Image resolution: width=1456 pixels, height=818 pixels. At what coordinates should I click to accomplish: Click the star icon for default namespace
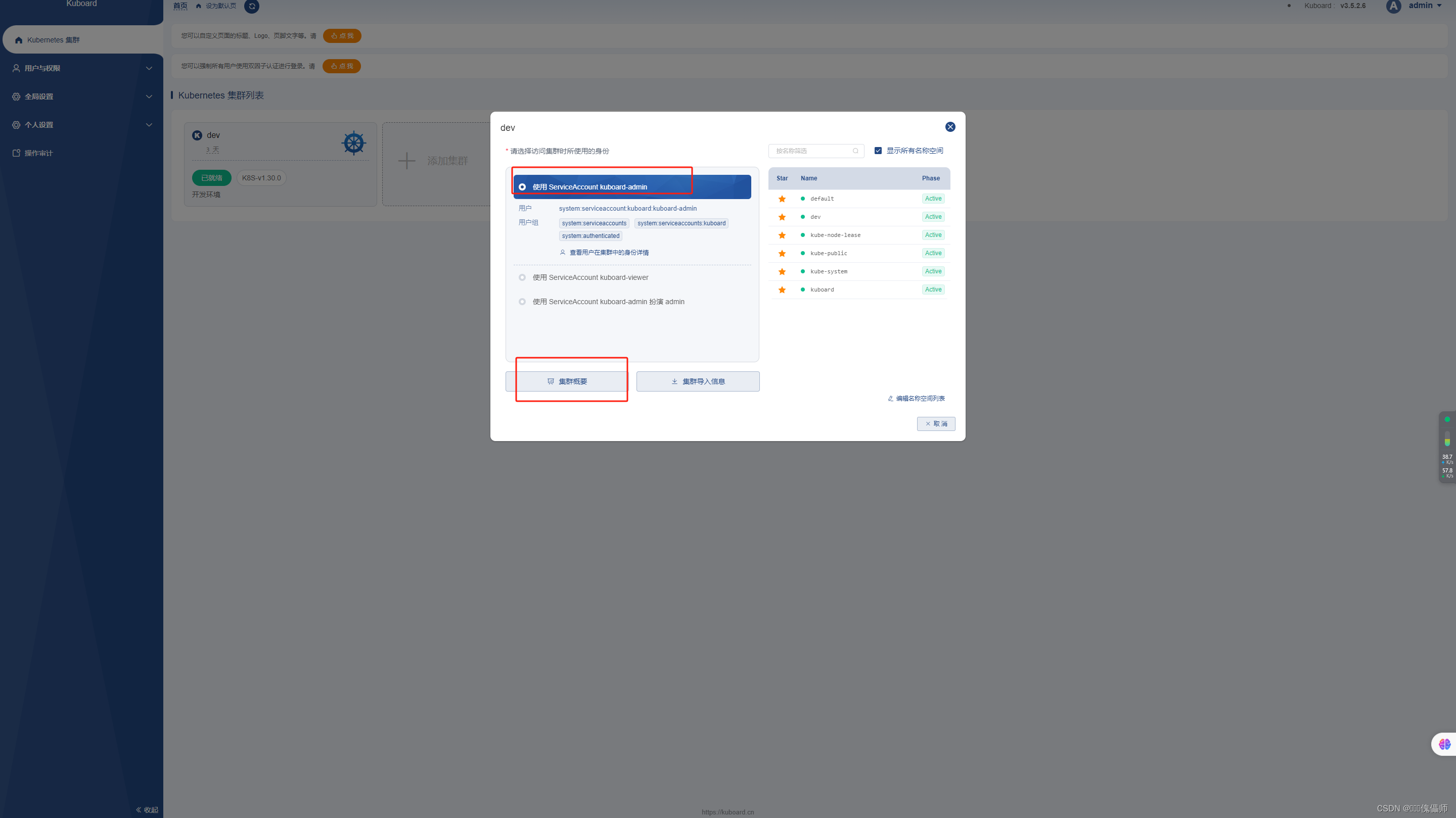pyautogui.click(x=782, y=199)
